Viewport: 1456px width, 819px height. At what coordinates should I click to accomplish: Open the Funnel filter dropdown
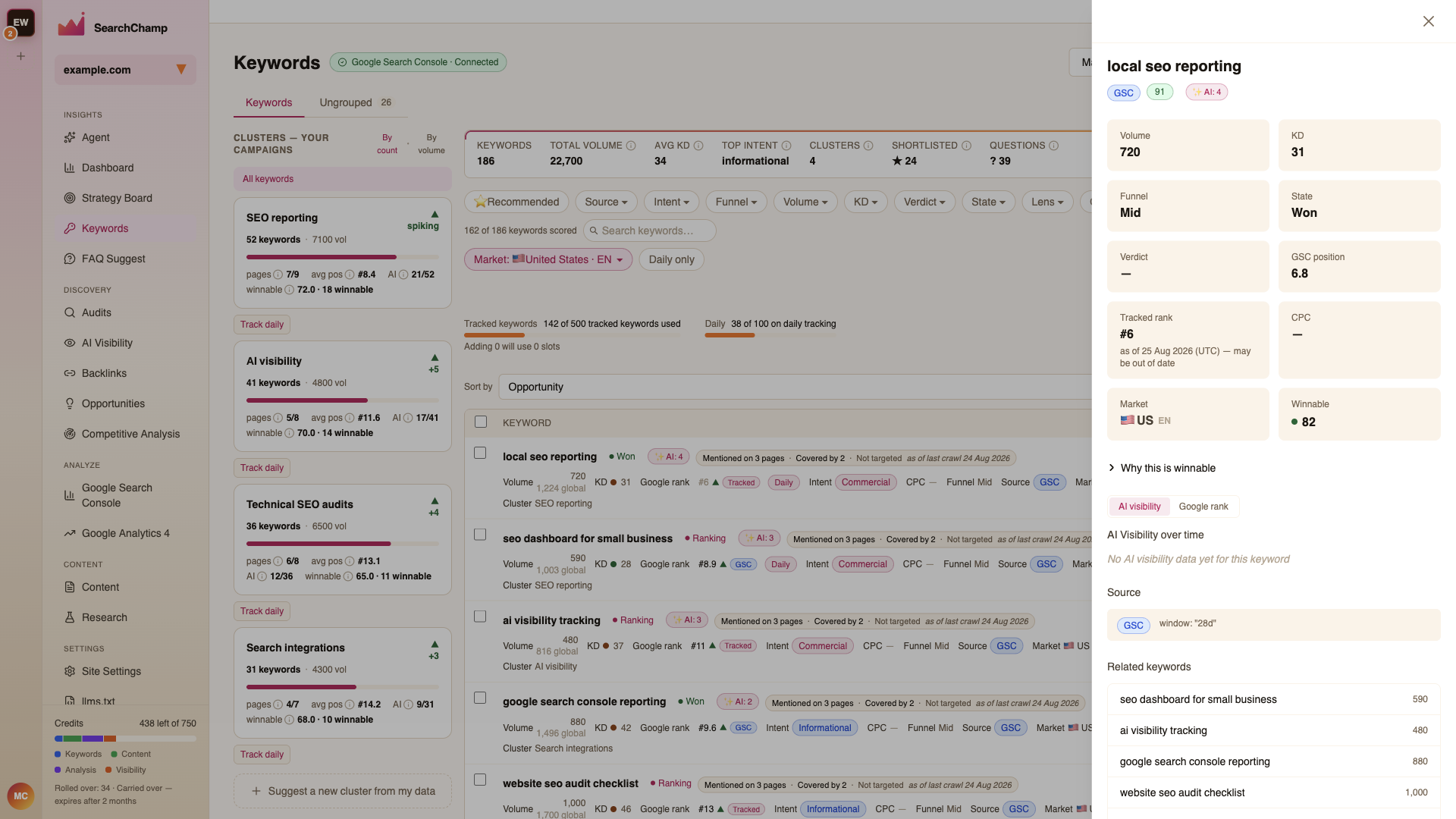[736, 202]
